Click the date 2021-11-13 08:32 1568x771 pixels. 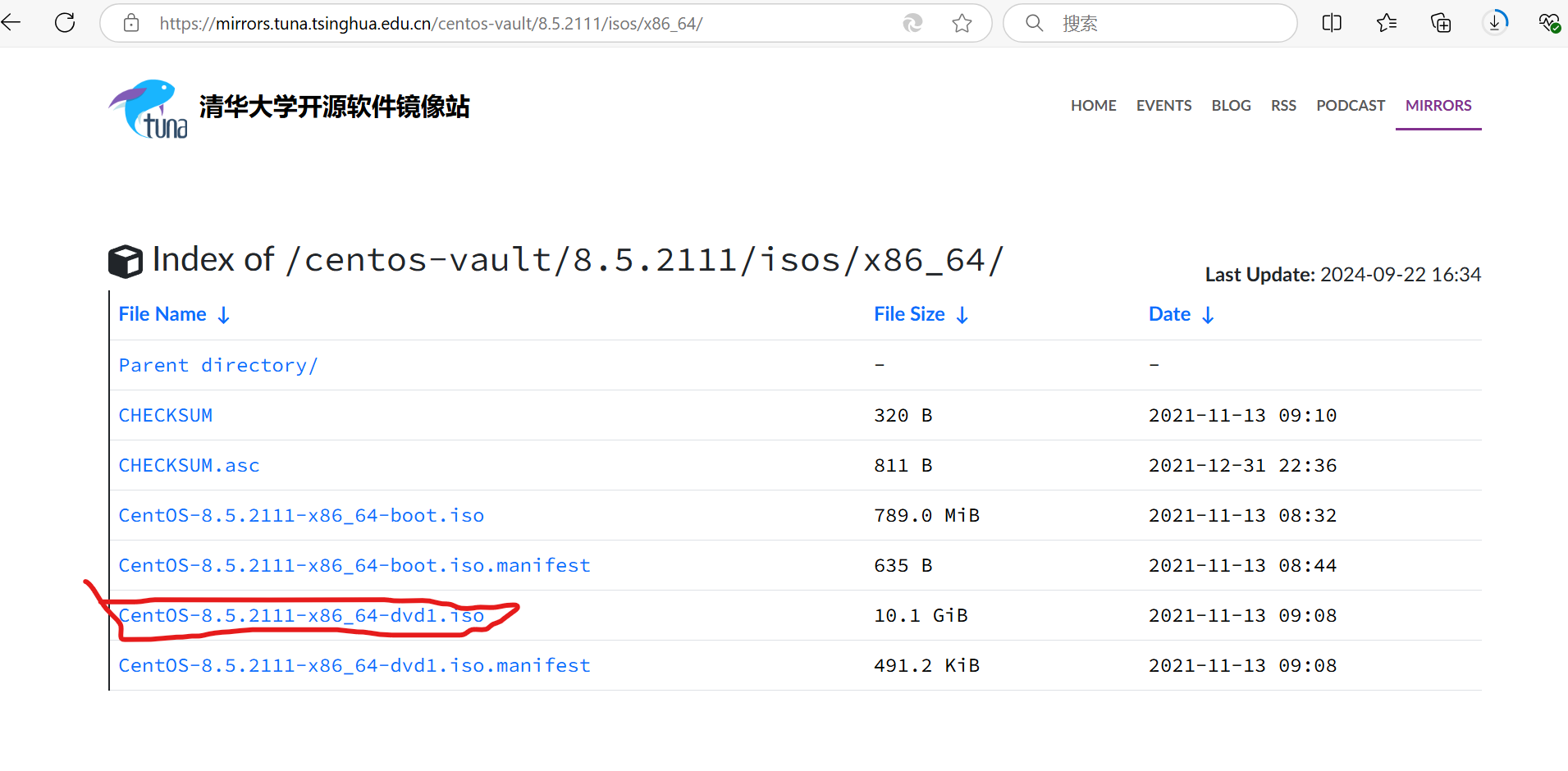pos(1242,515)
